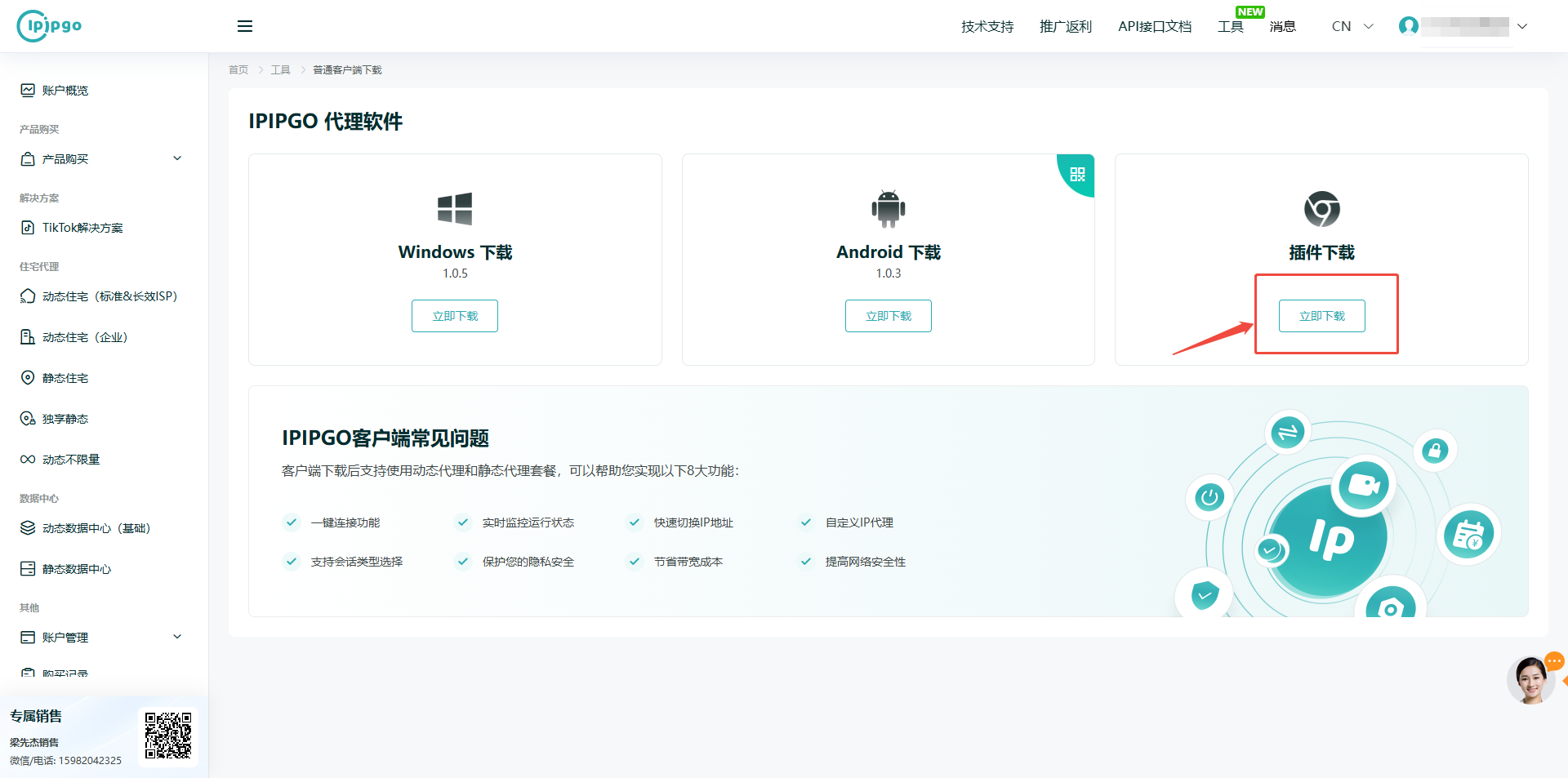Expand the 账户管理 sidebar section
Screen dimensions: 1568x778
100,637
